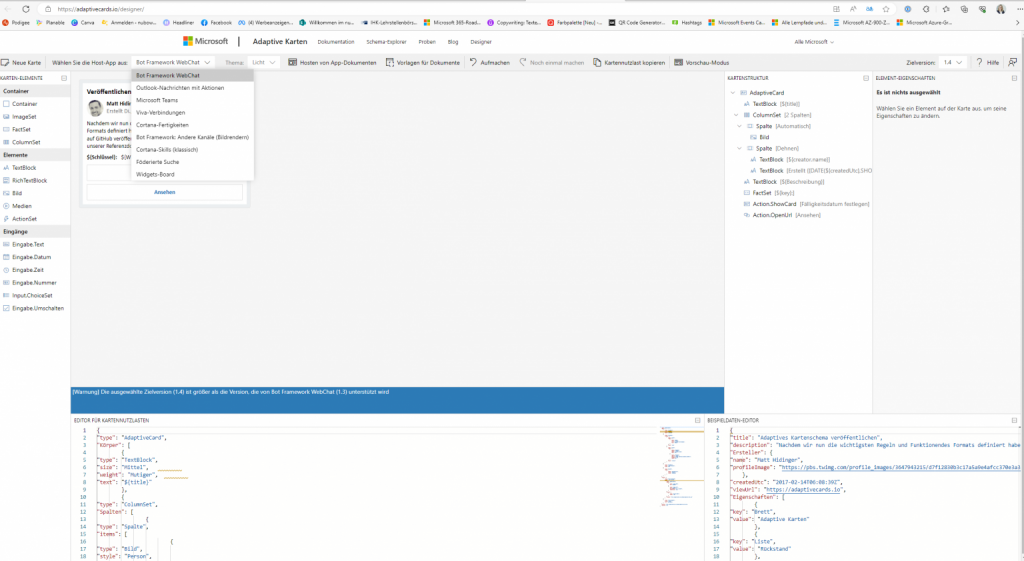Open the Proben nav link
This screenshot has width=1024, height=561.
pos(427,42)
